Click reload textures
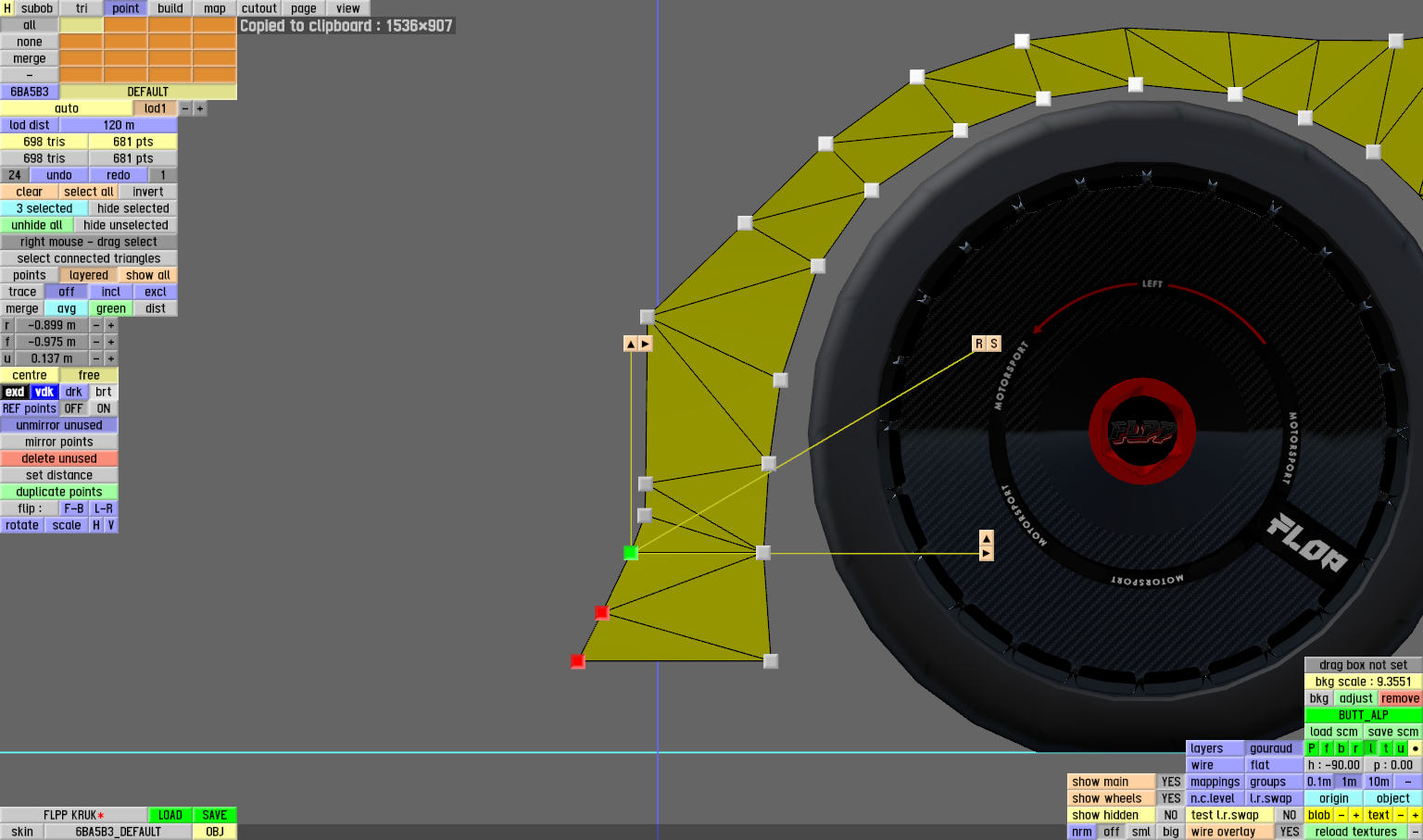1423x840 pixels. click(x=1356, y=832)
